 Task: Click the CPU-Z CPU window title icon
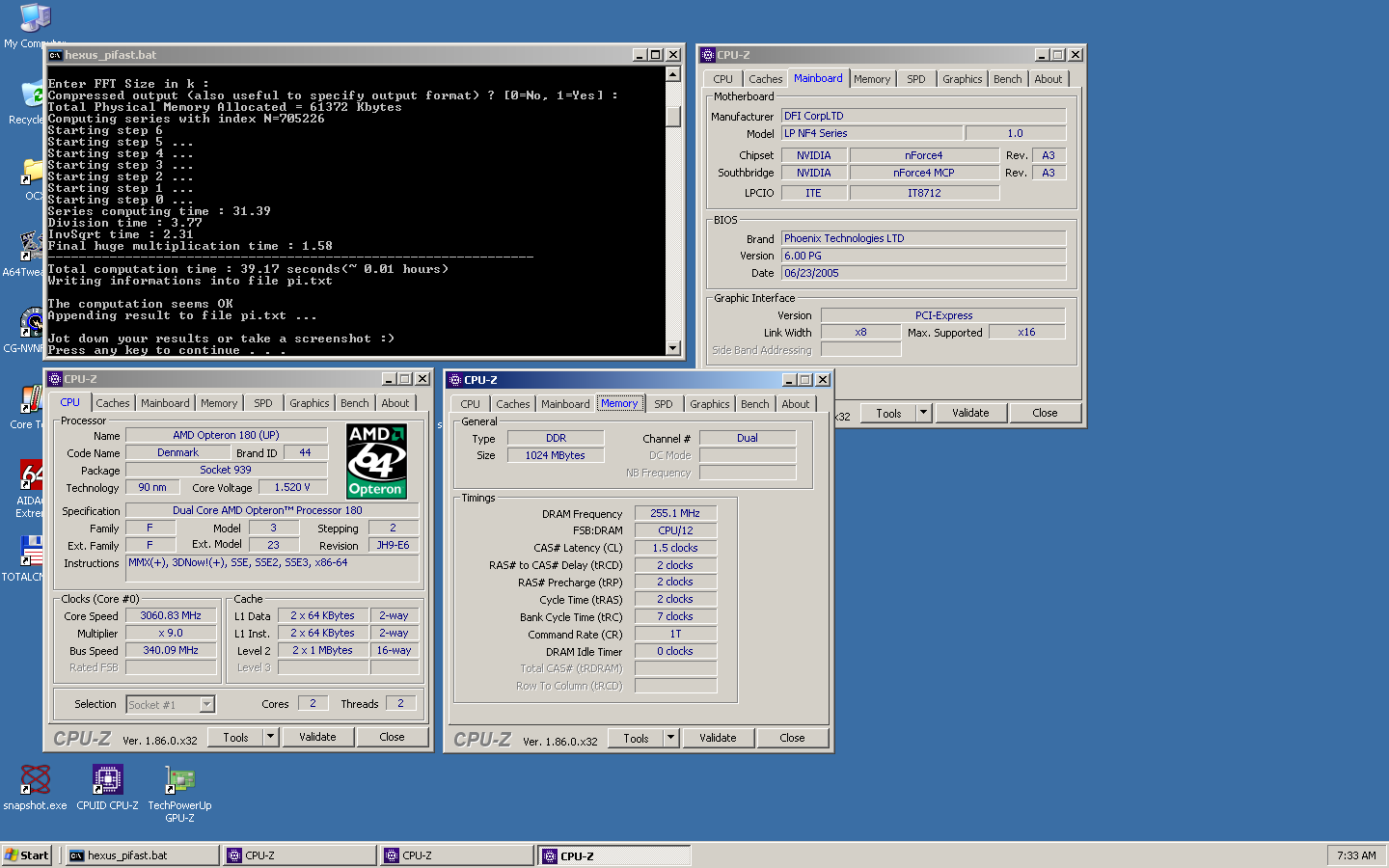[x=56, y=379]
